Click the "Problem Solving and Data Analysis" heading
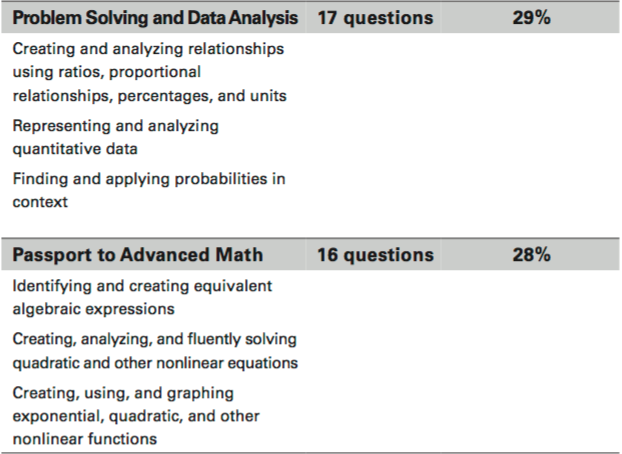Image resolution: width=622 pixels, height=454 pixels. 155,18
